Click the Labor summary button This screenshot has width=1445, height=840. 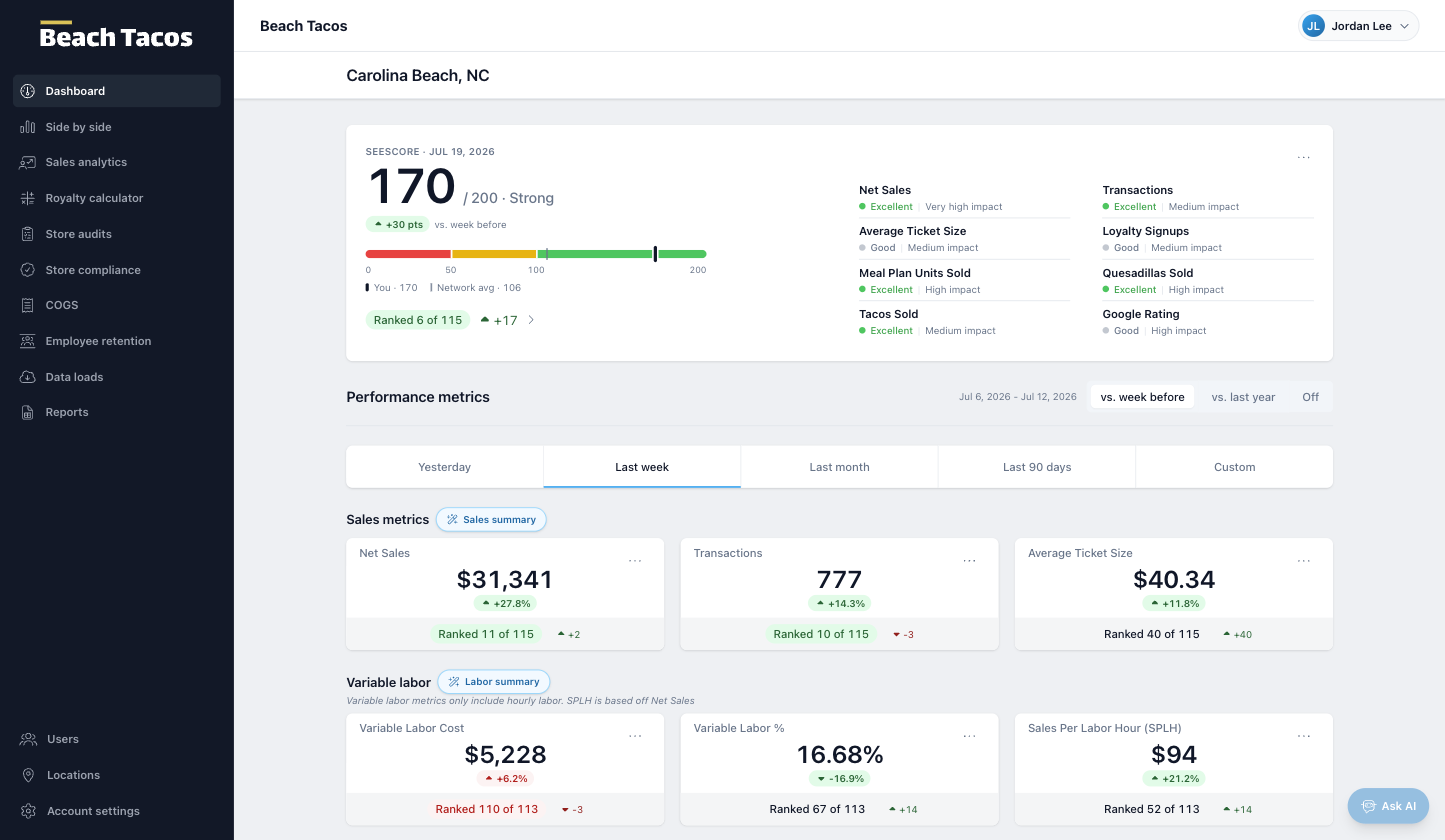click(494, 682)
